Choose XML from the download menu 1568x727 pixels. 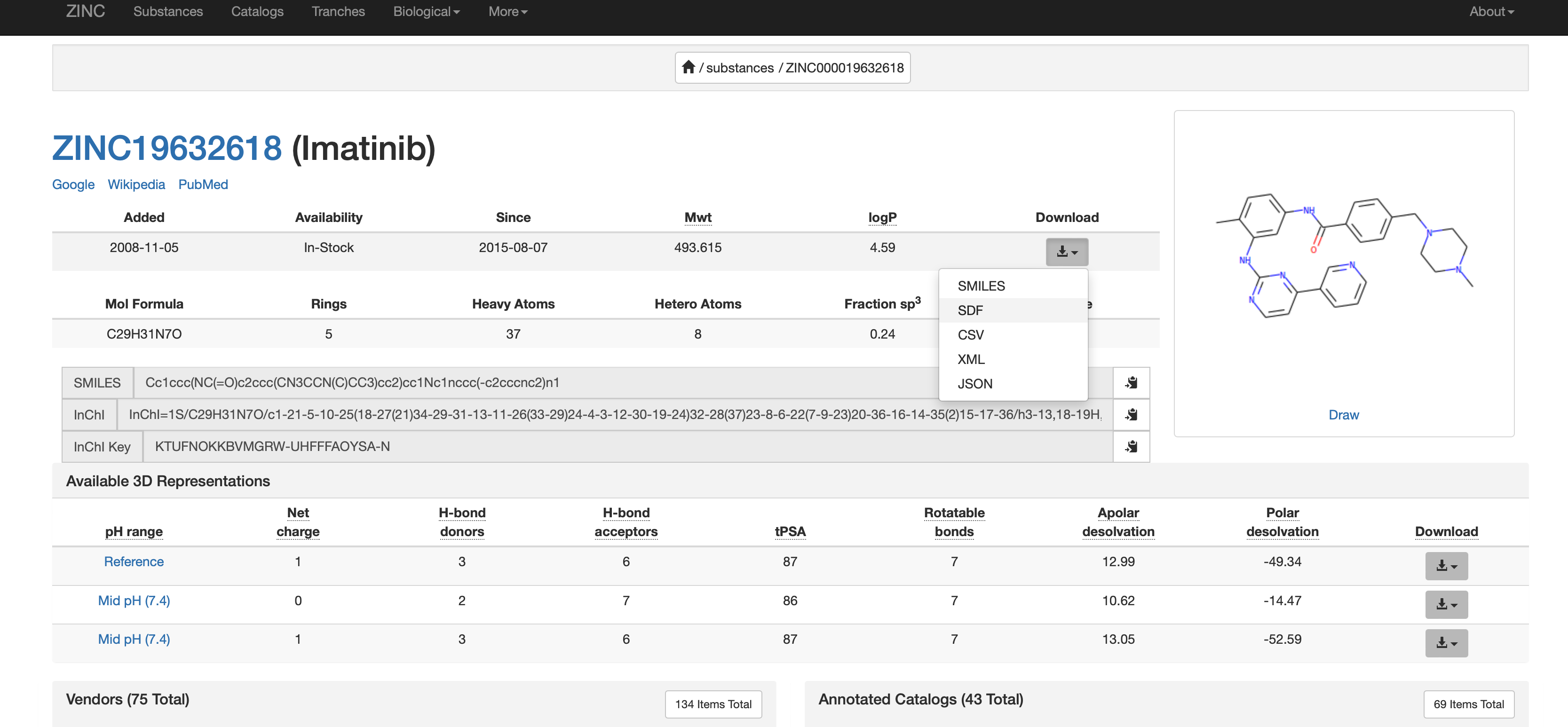coord(1013,360)
